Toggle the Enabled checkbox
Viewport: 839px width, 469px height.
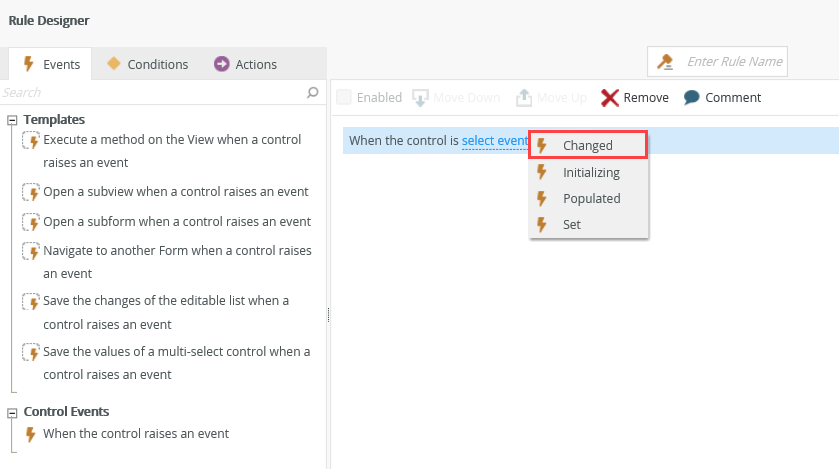(344, 97)
